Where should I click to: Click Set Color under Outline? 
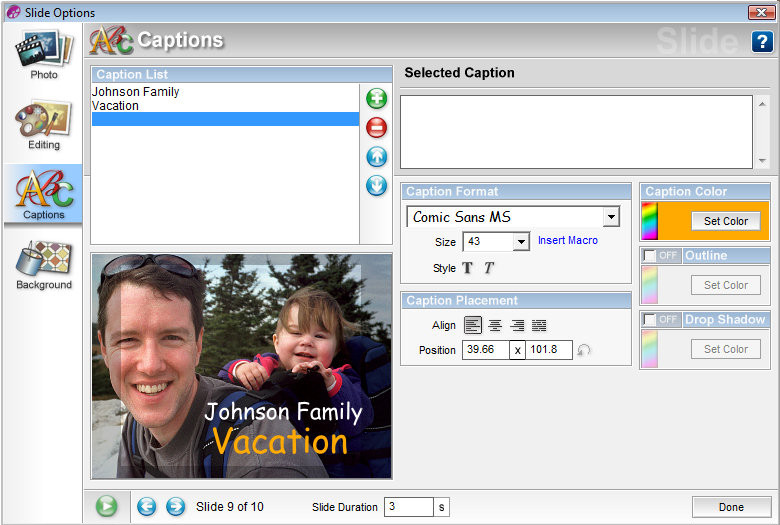[x=726, y=285]
